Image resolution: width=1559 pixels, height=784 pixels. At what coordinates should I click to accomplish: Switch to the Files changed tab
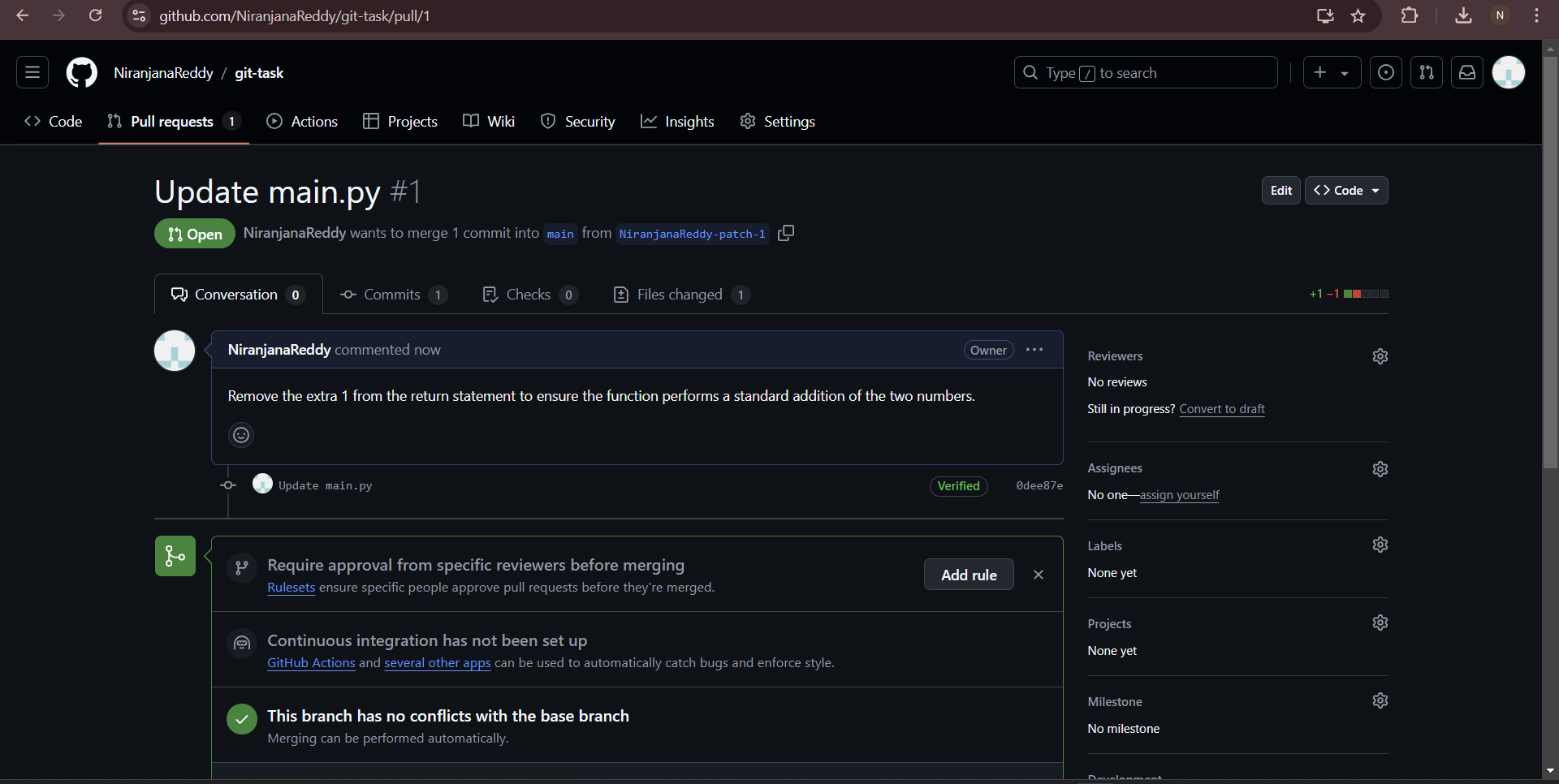pos(681,295)
